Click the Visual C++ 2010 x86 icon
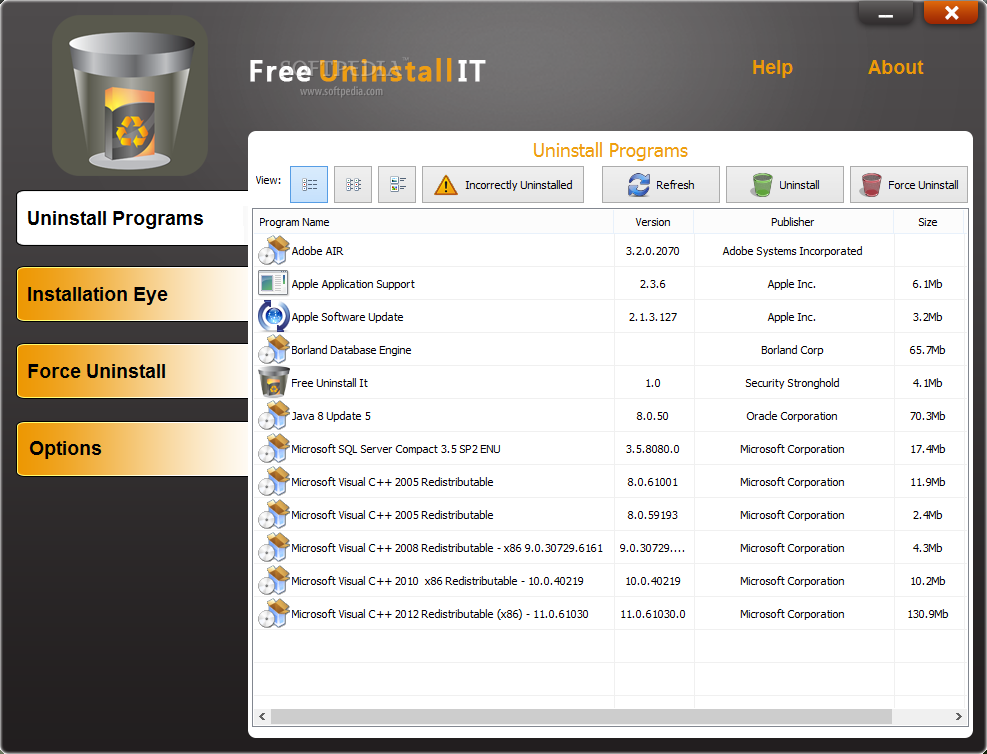 274,580
